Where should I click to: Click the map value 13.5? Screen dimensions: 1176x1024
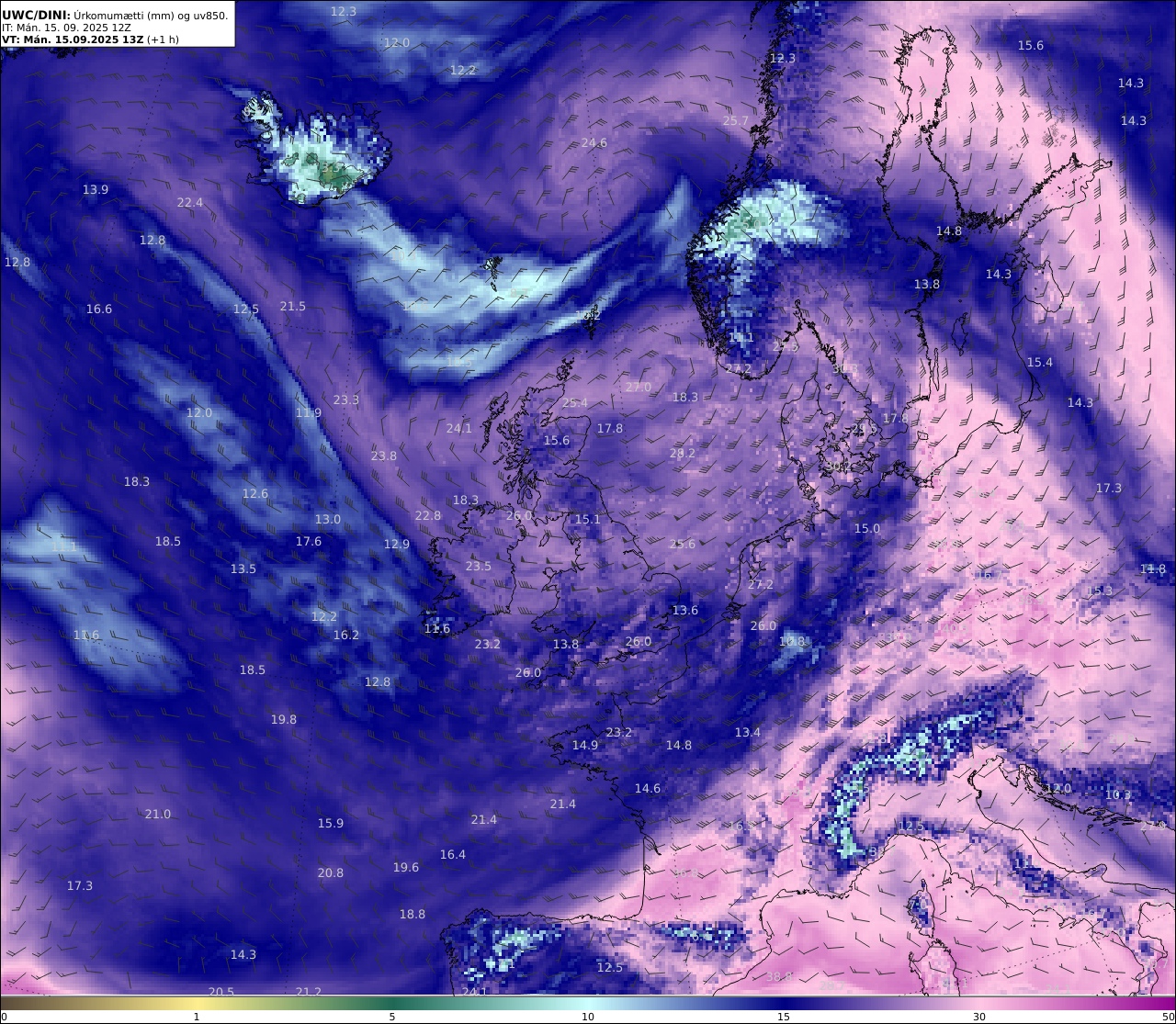pos(243,568)
